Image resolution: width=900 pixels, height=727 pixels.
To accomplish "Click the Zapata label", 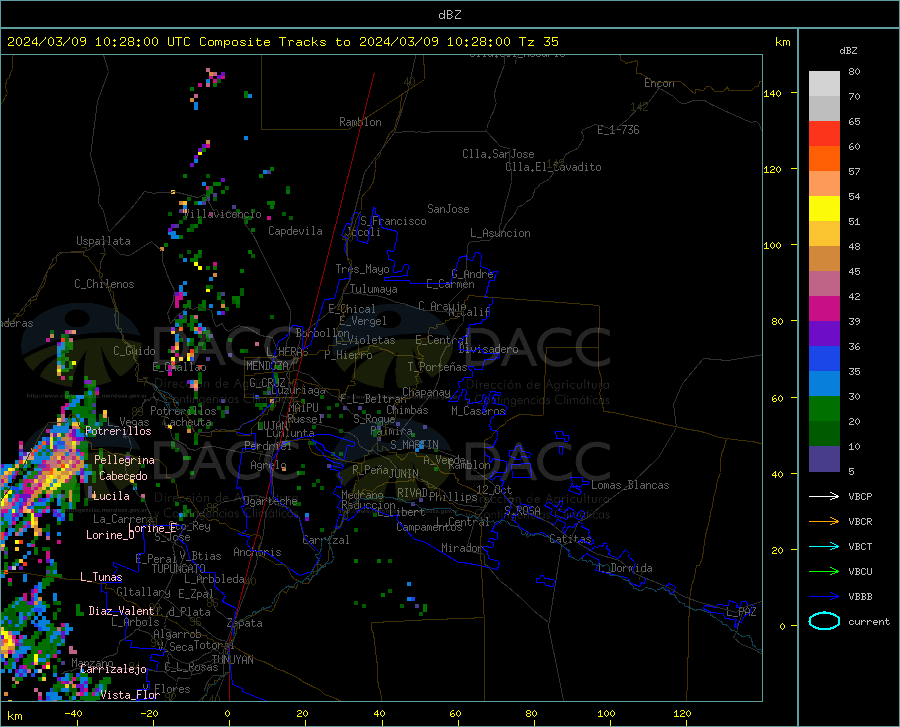I will pos(245,623).
